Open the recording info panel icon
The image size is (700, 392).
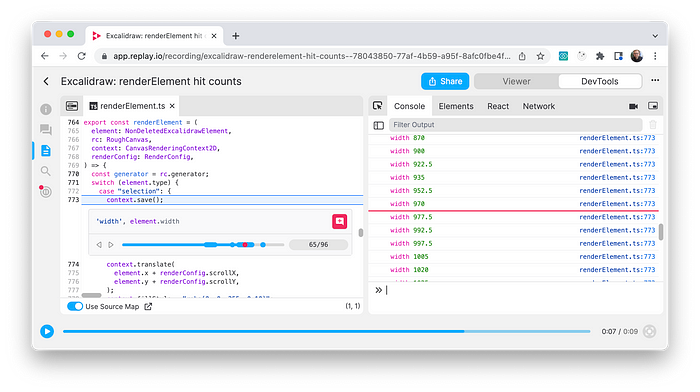tap(46, 109)
